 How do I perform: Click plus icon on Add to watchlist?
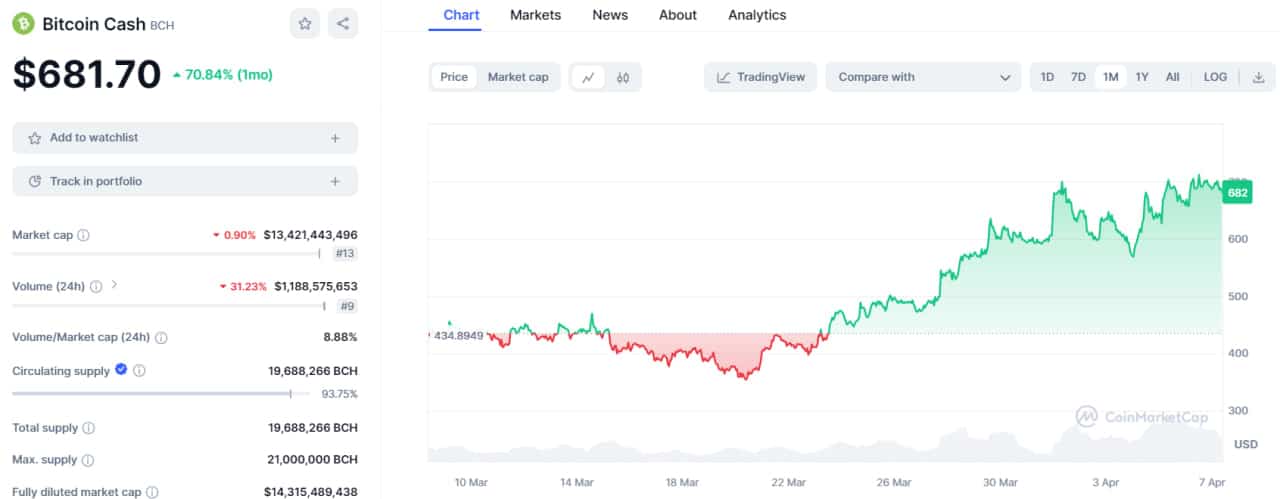[335, 138]
